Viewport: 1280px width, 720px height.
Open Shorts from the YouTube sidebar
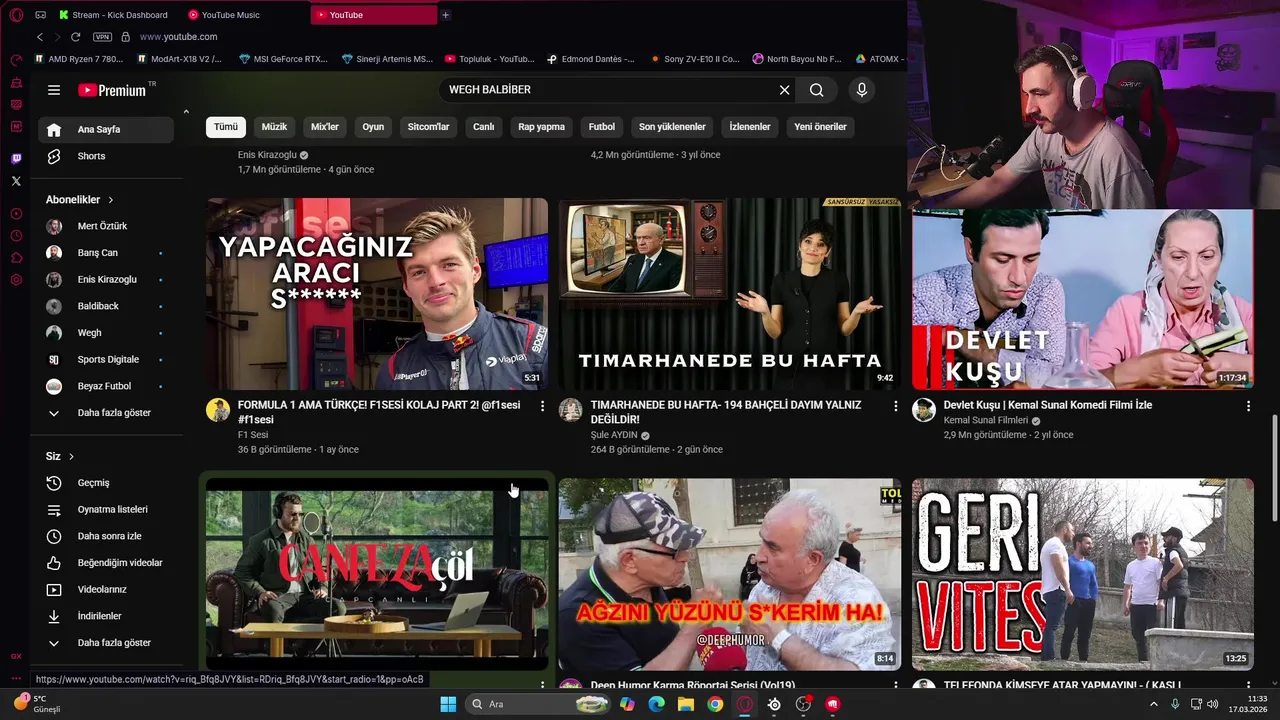pyautogui.click(x=106, y=156)
